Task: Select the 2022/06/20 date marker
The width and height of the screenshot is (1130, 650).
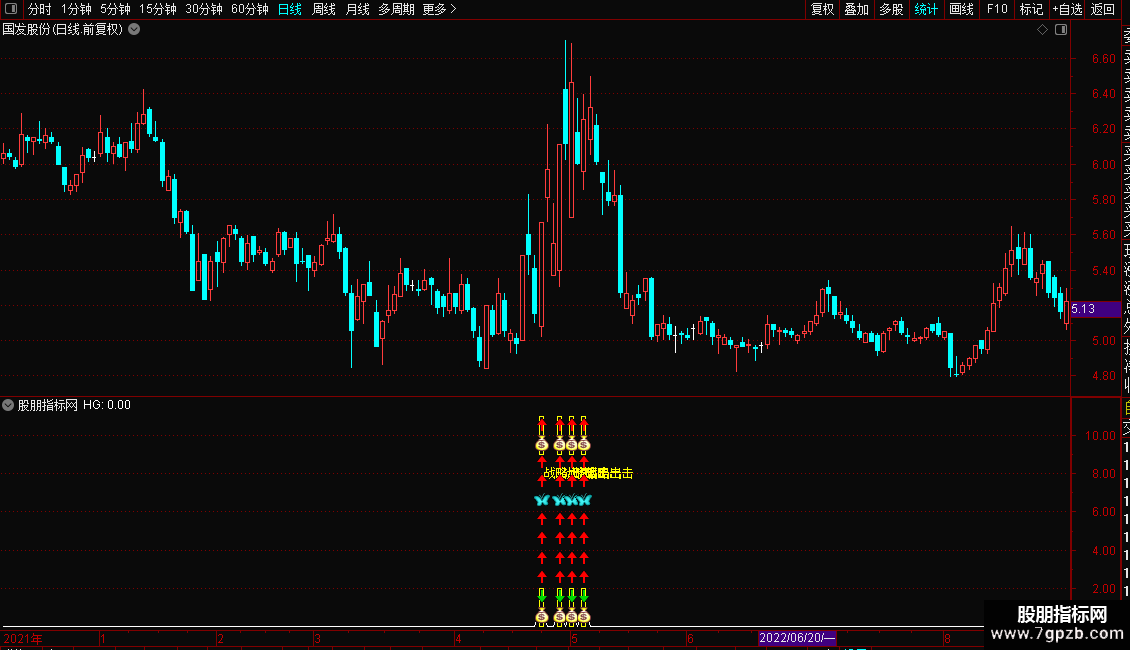Action: point(797,638)
